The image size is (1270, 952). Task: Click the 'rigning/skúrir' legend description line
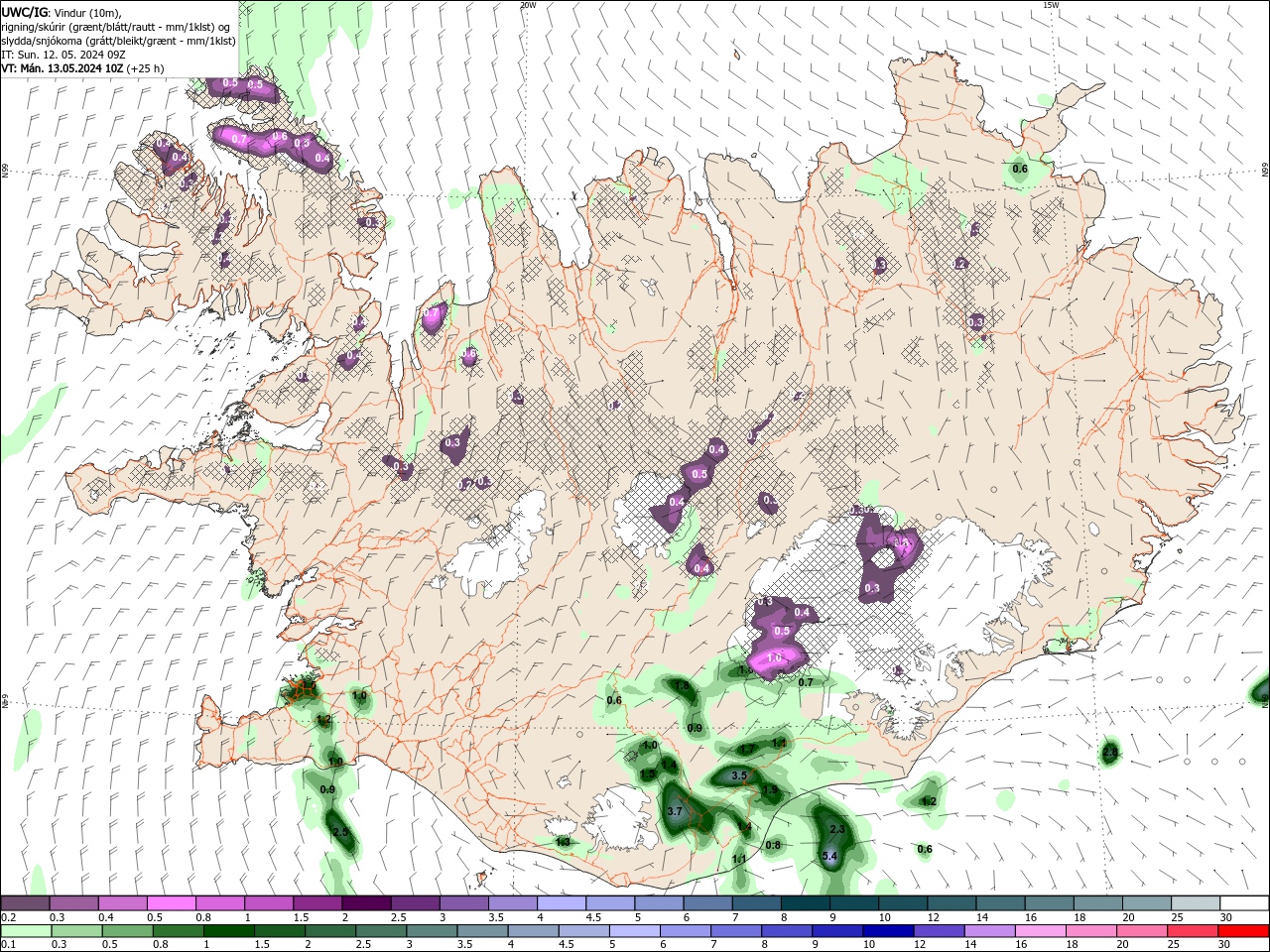coord(116,27)
